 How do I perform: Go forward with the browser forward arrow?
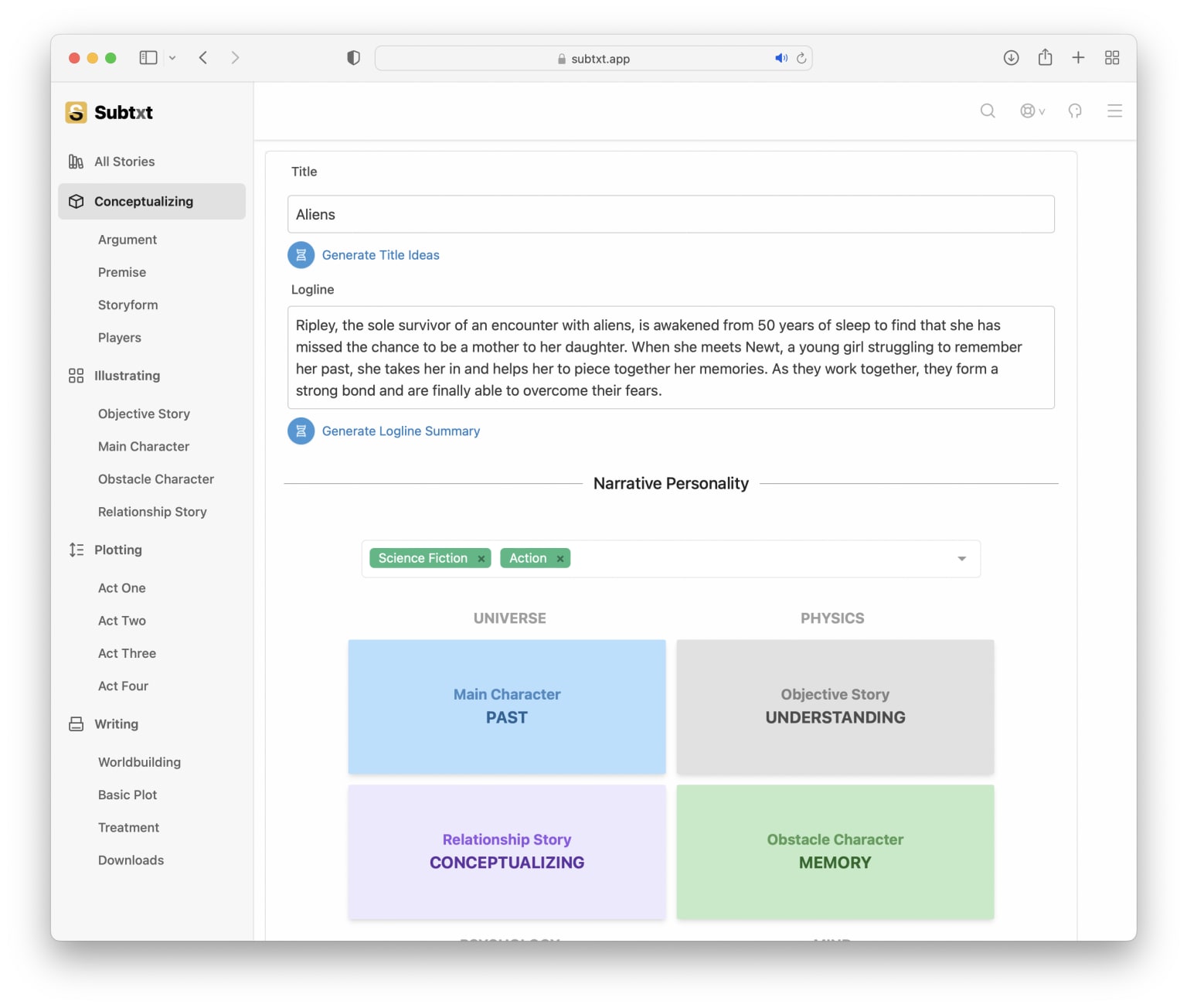(235, 58)
